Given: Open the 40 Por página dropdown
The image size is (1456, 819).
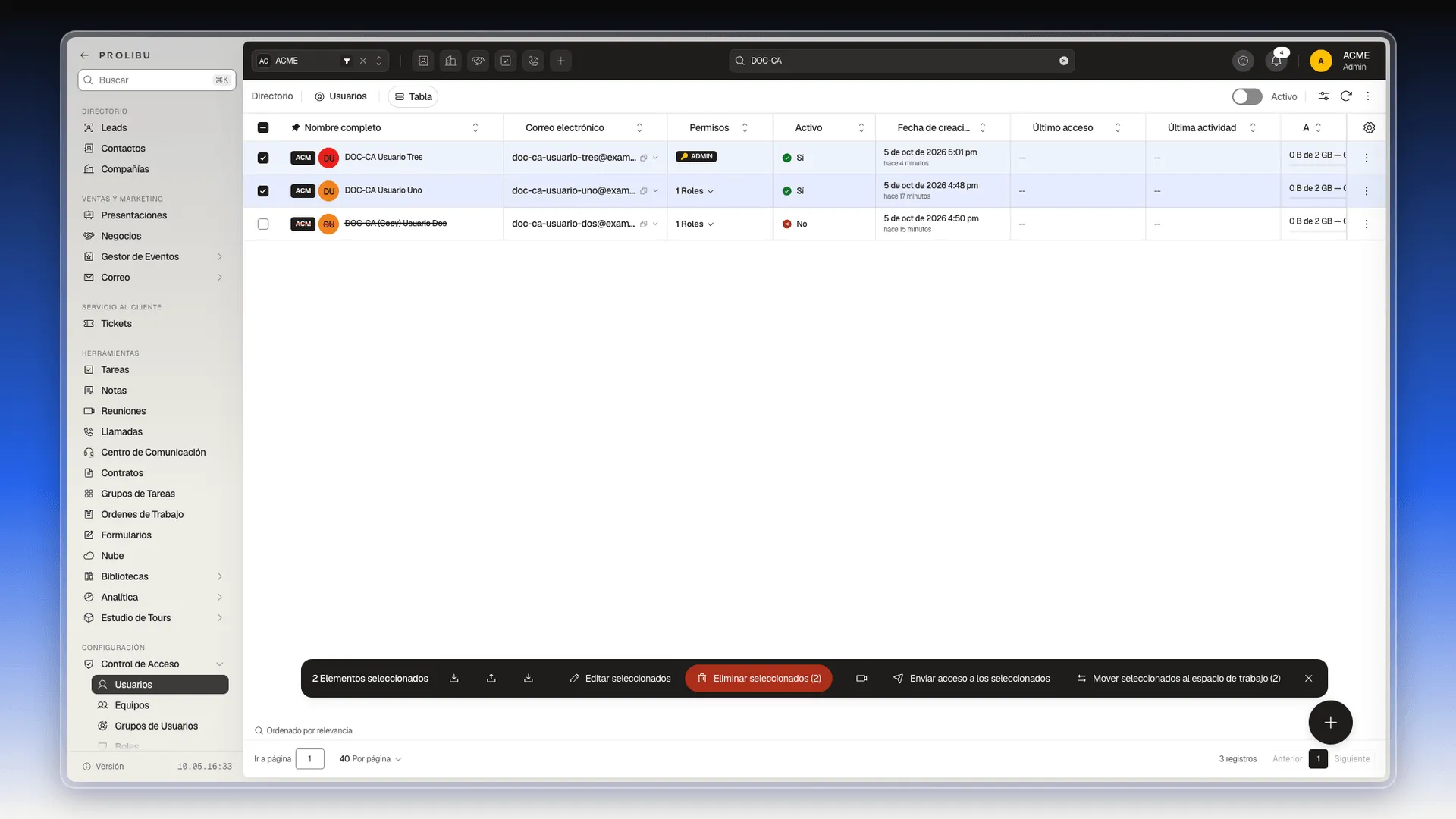Looking at the screenshot, I should tap(370, 758).
